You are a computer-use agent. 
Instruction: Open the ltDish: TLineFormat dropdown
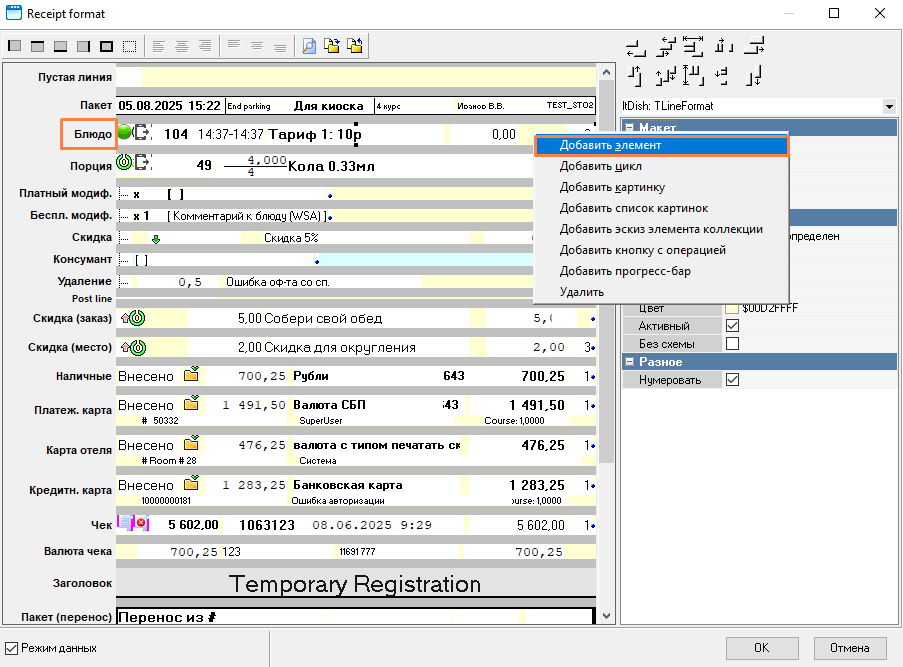click(x=888, y=106)
